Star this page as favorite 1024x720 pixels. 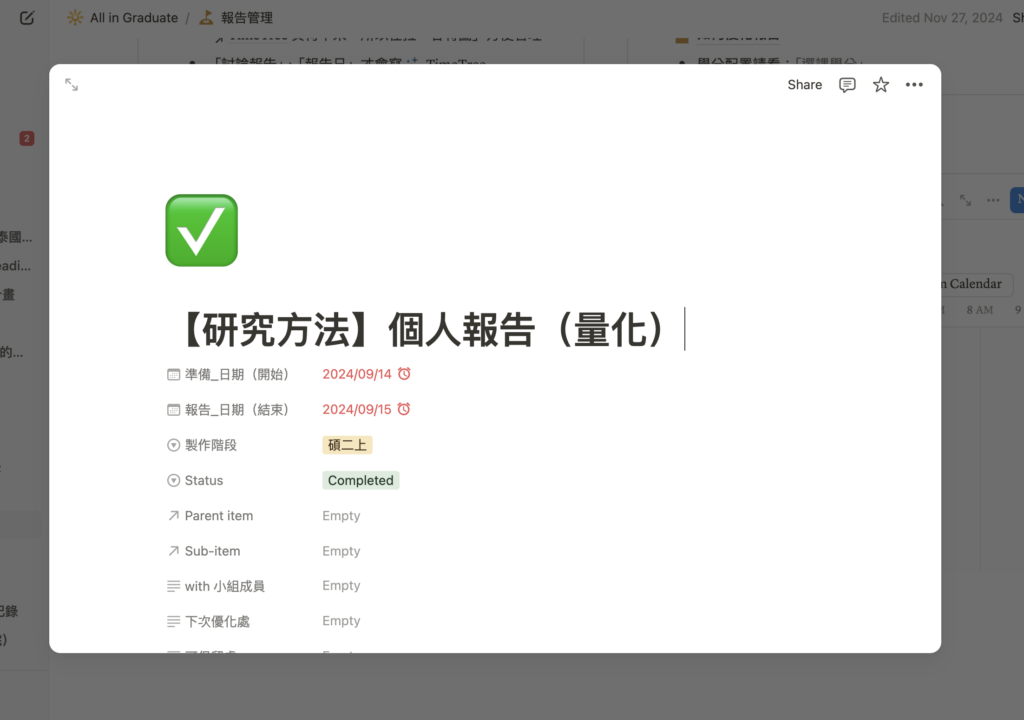tap(881, 85)
